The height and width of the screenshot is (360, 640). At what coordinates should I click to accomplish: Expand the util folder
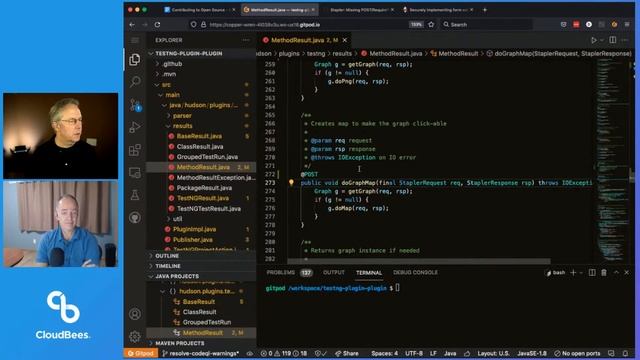(178, 219)
